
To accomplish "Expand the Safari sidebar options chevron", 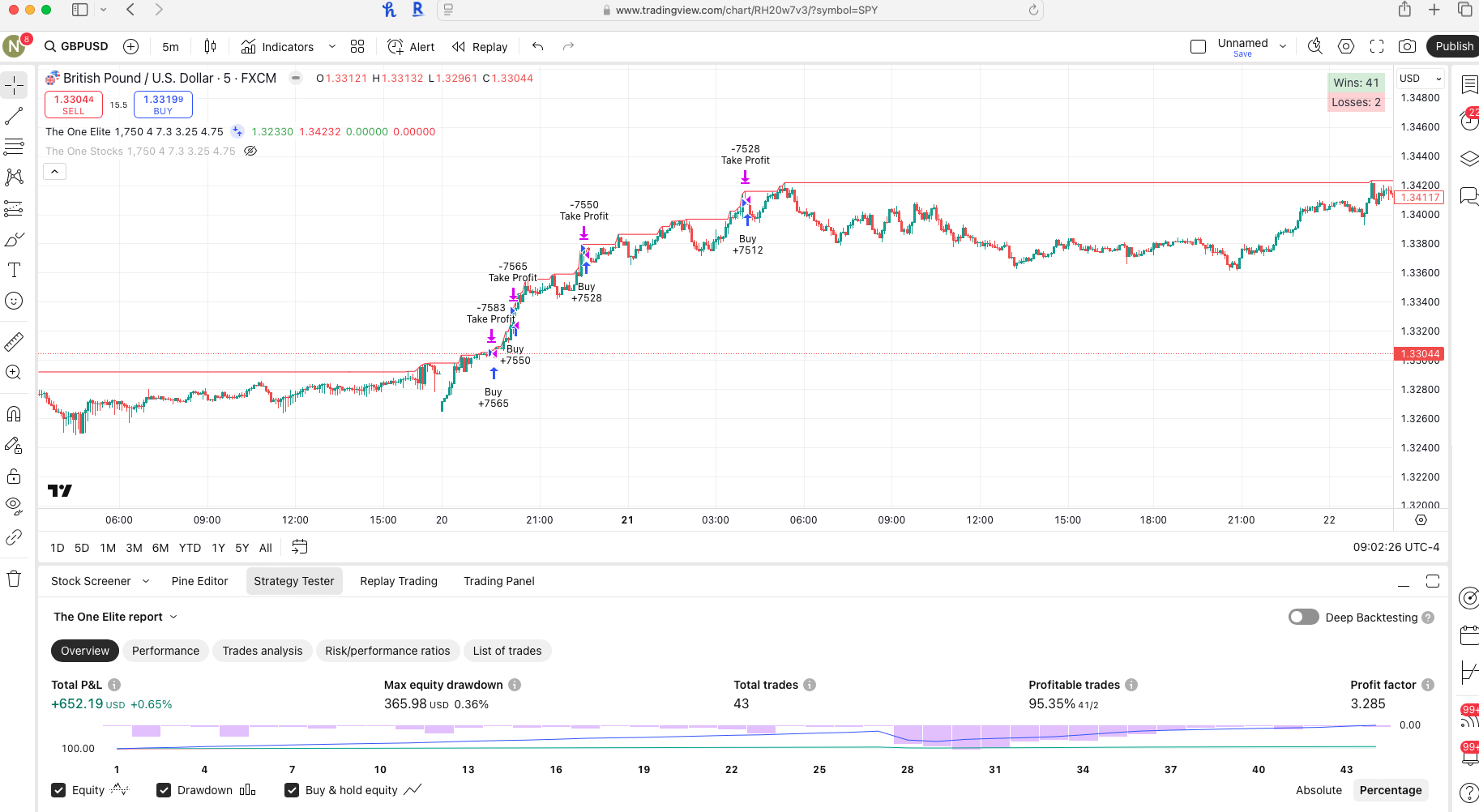I will coord(103,10).
